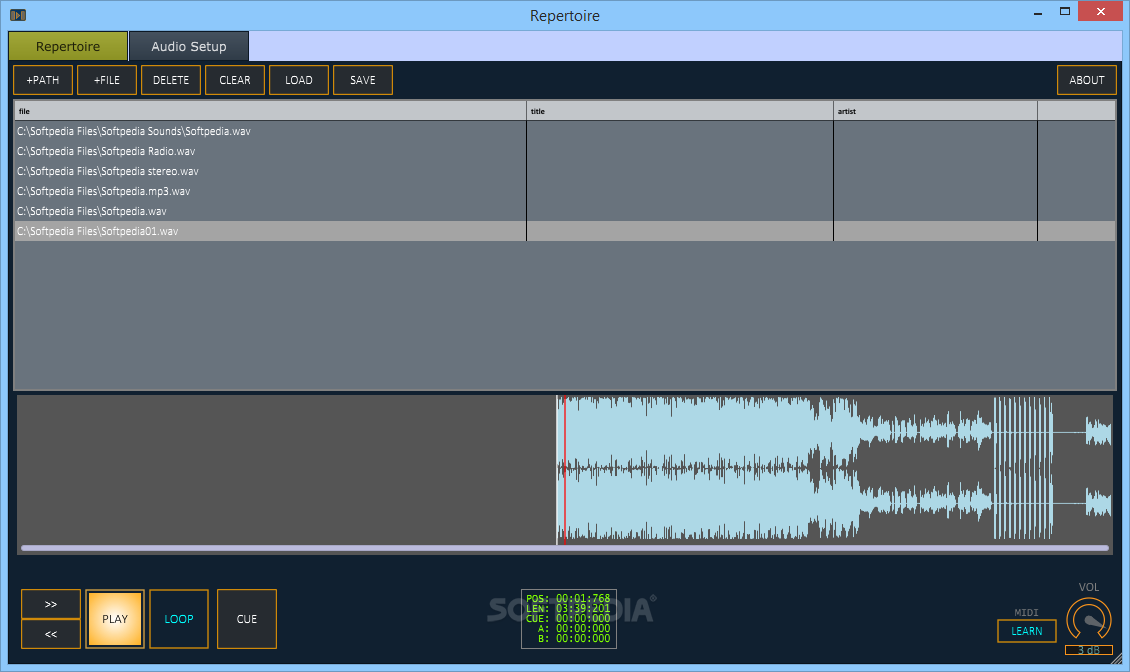
Task: Open the ABOUT dialog
Action: (x=1087, y=80)
